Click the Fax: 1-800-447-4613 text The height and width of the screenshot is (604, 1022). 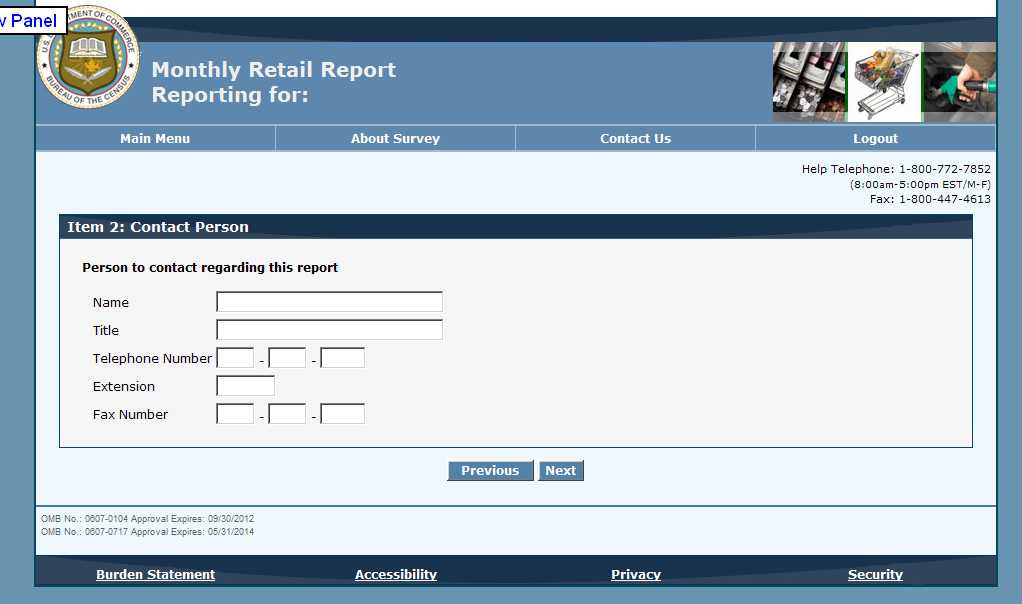tap(930, 199)
